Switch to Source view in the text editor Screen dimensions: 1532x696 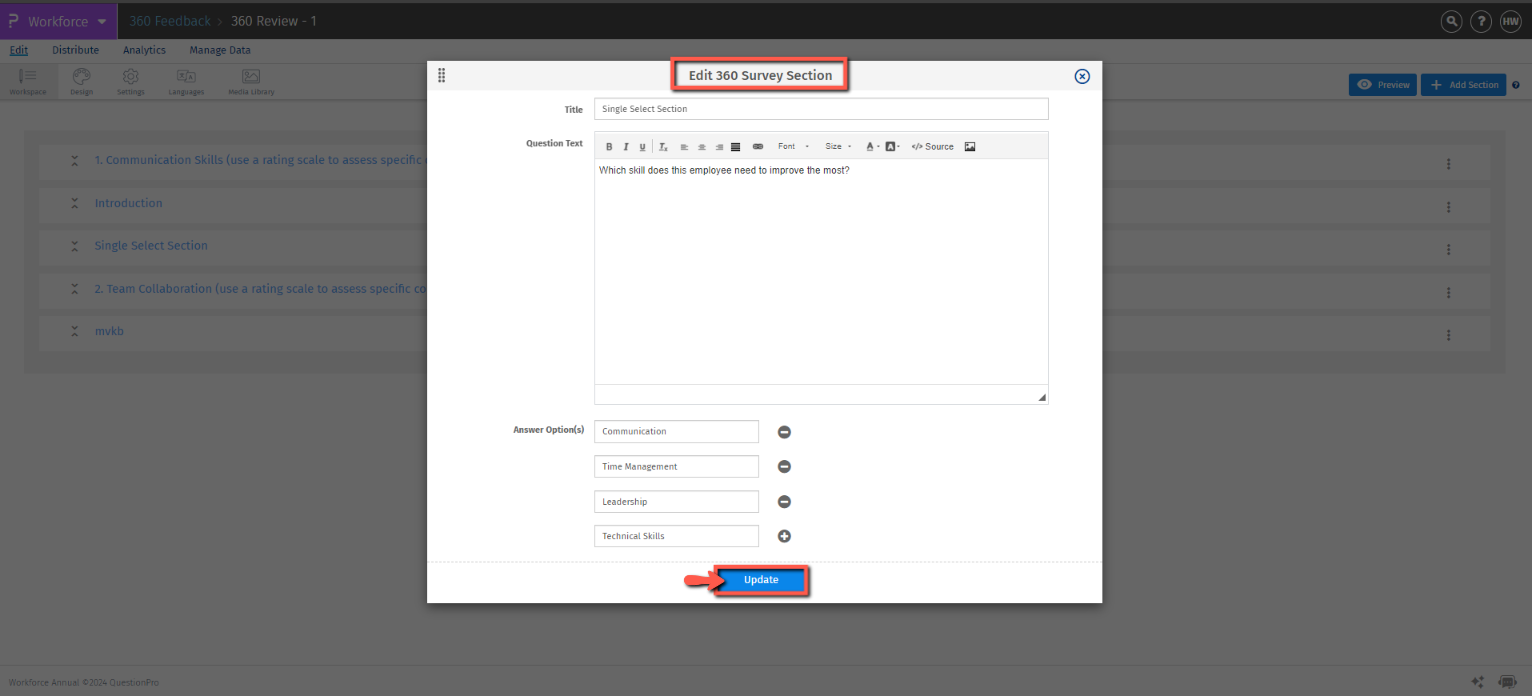pos(931,146)
